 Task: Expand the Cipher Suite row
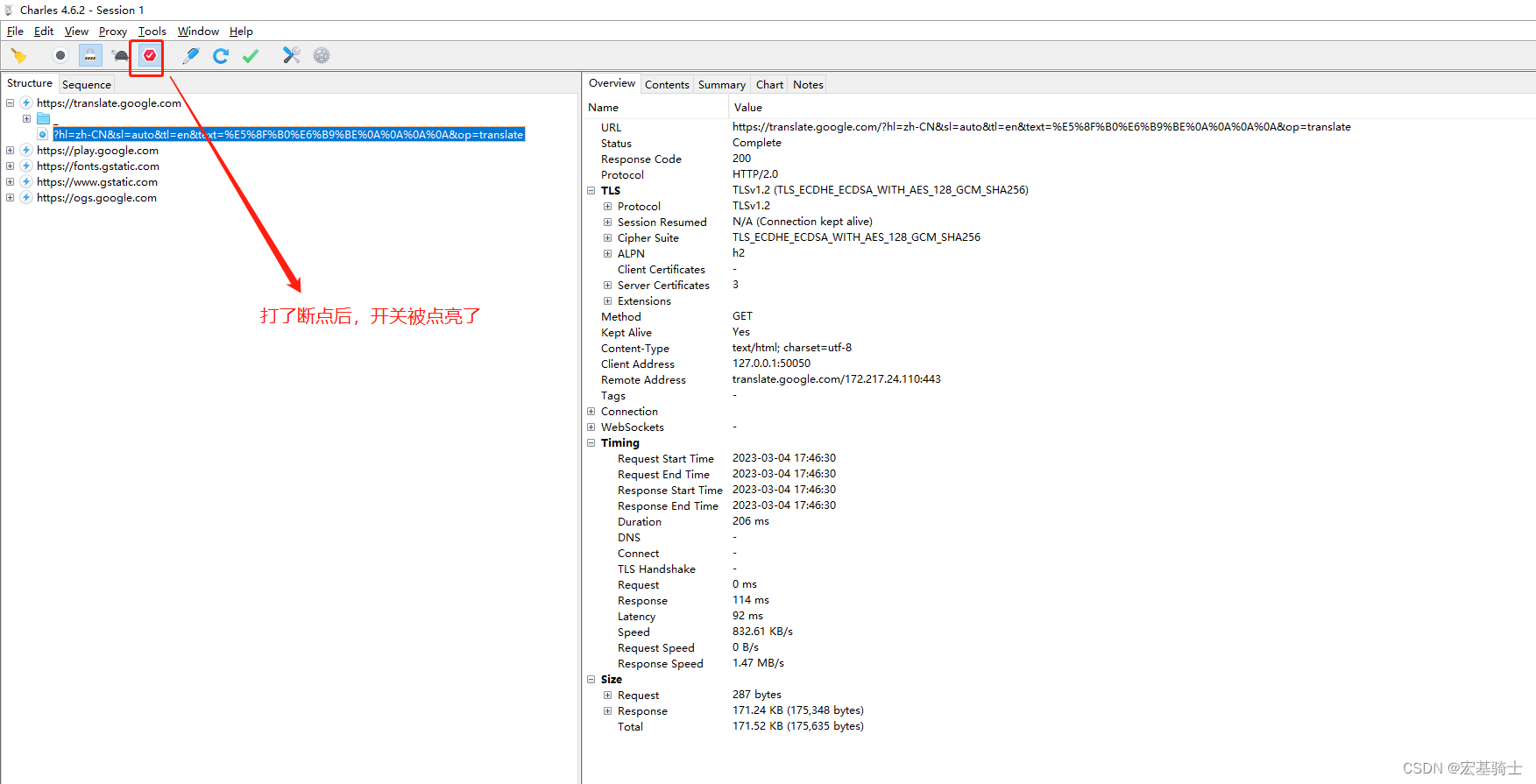pos(607,238)
